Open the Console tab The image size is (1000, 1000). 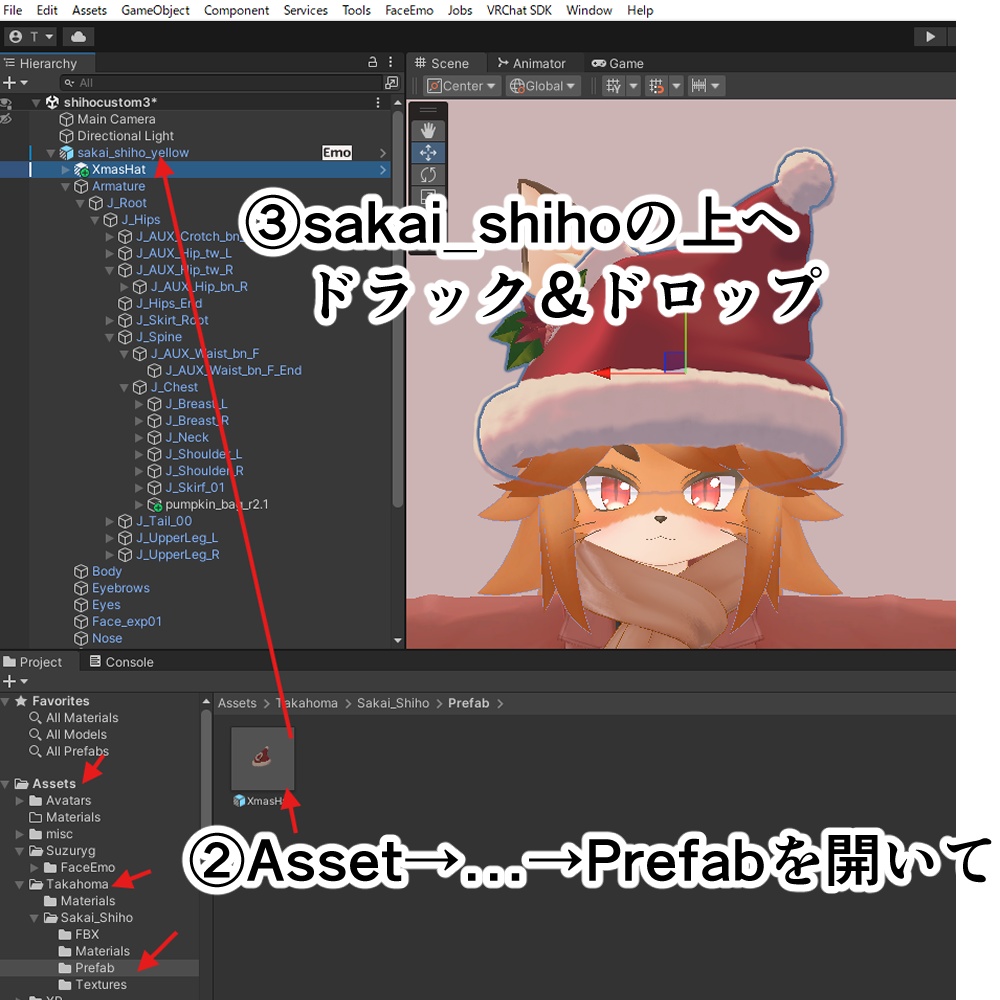[121, 662]
